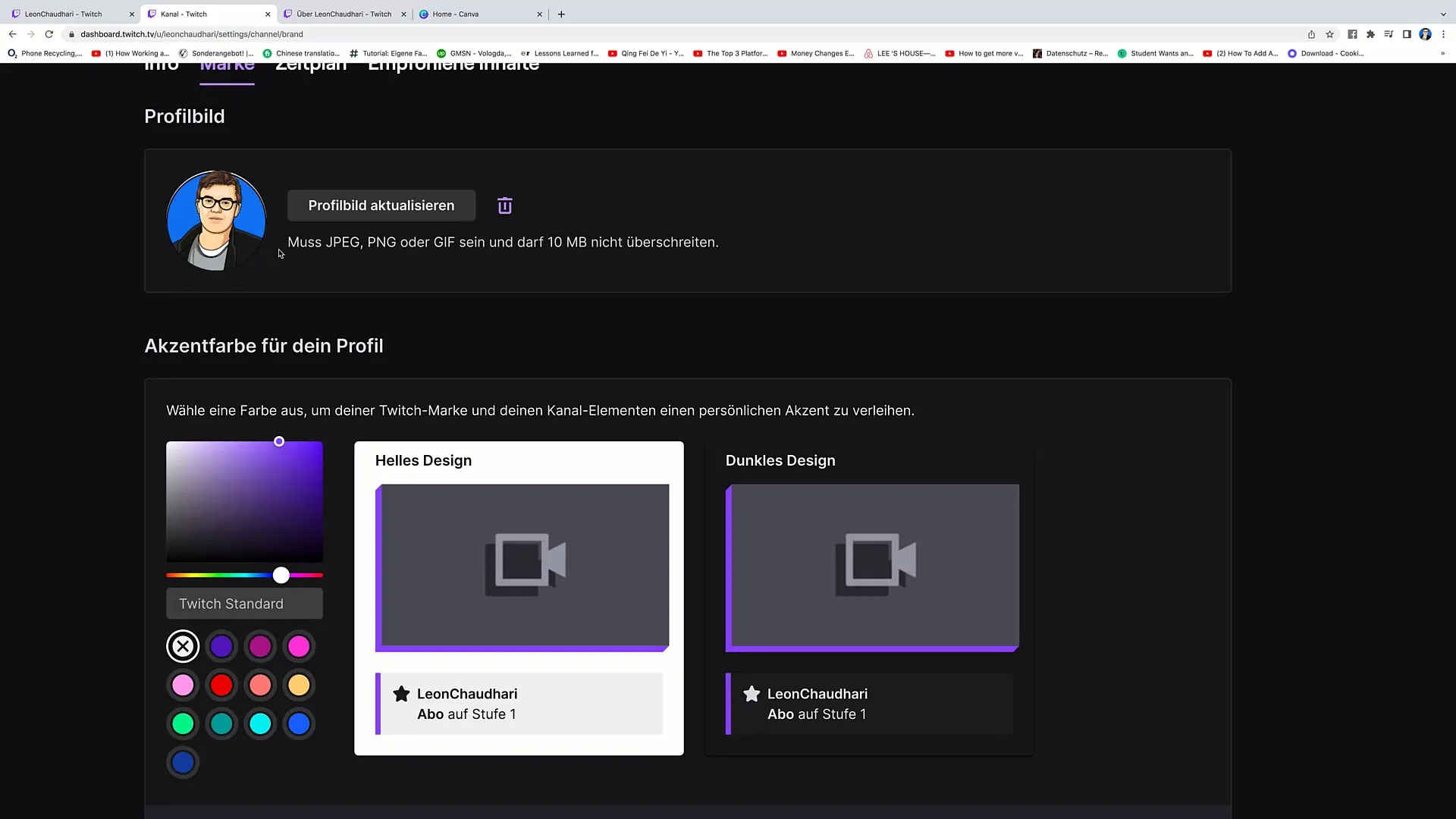The height and width of the screenshot is (819, 1456).
Task: Click the delete/trash icon for profile picture
Action: point(505,205)
